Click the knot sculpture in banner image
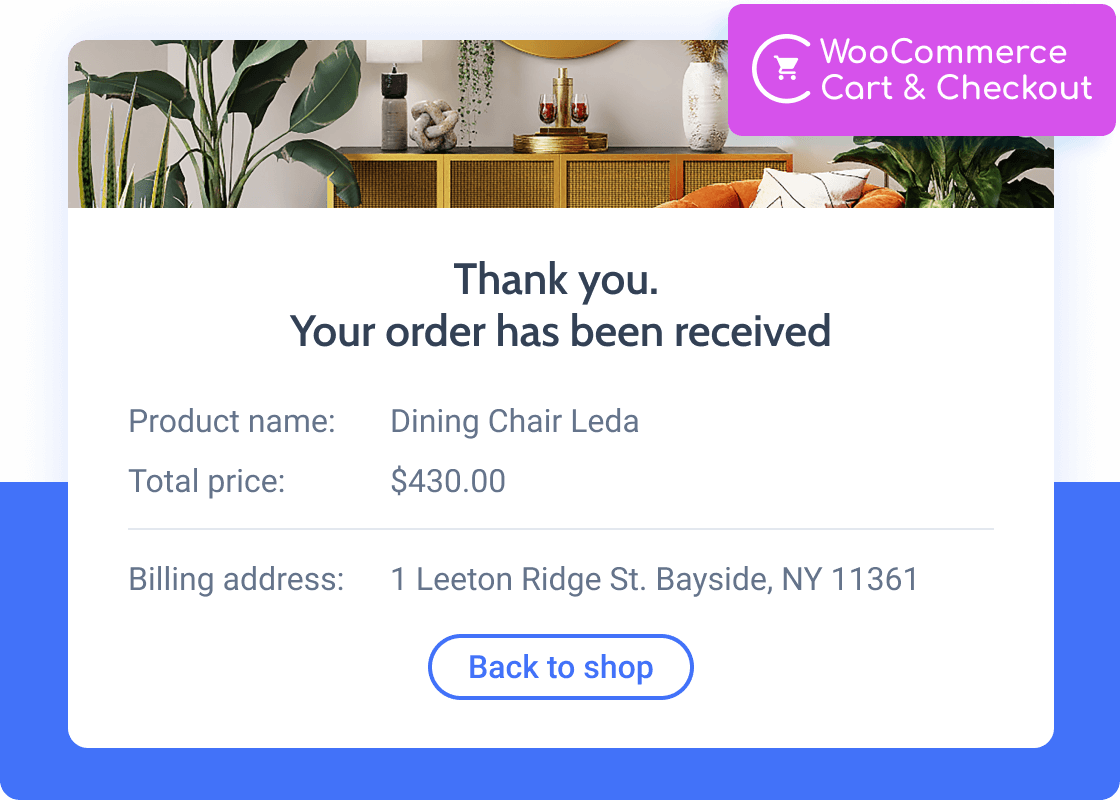Screen dimensions: 1120x800 [434, 124]
